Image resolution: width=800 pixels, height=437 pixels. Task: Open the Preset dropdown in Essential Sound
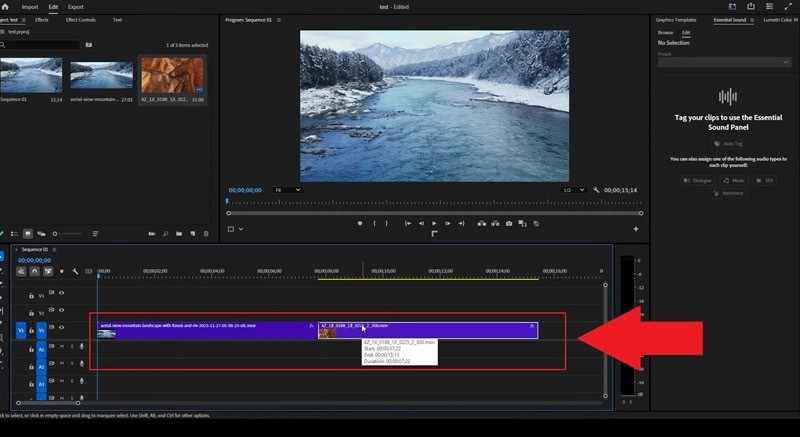point(724,62)
